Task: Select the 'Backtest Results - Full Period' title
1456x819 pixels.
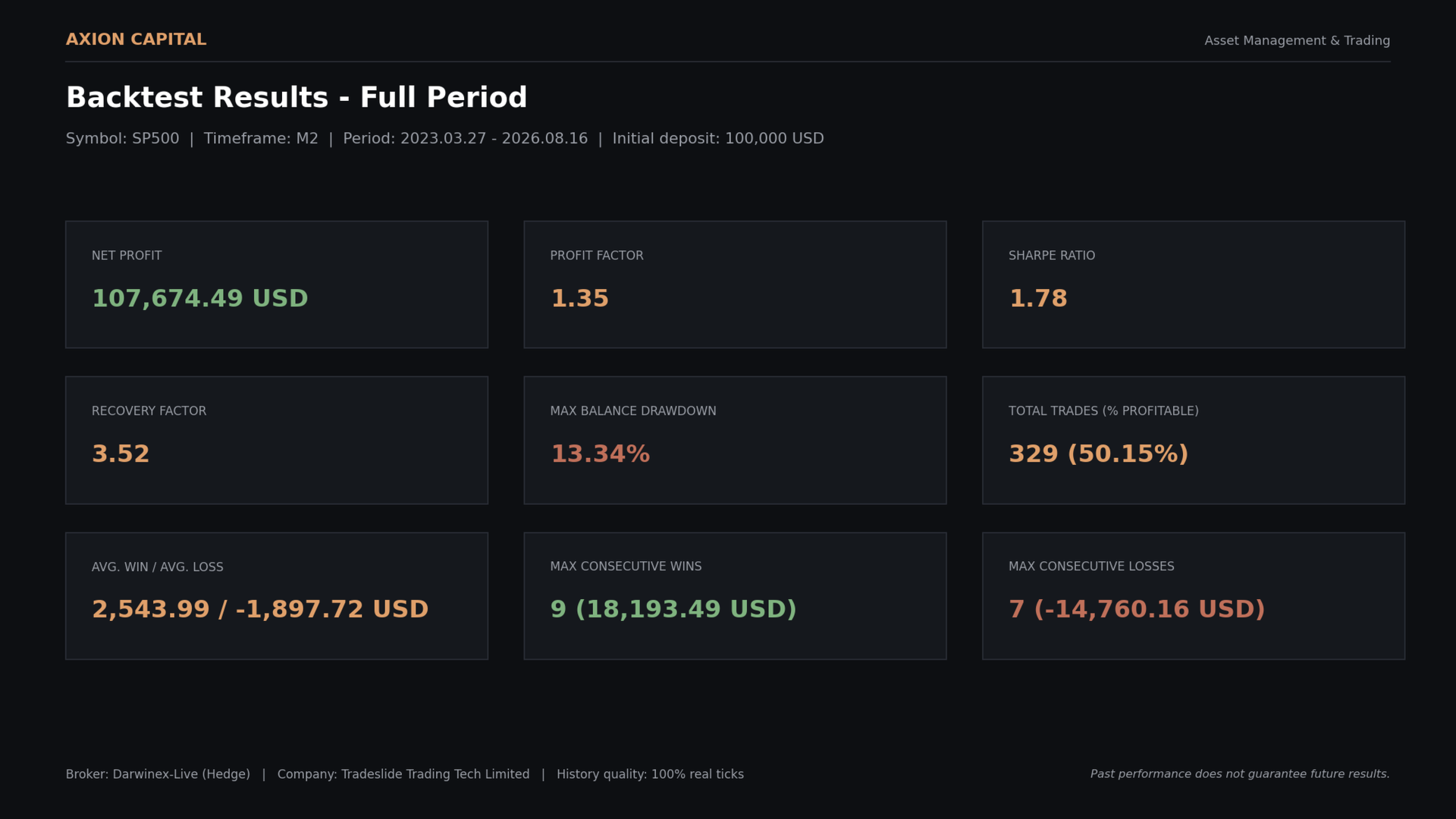Action: [297, 98]
